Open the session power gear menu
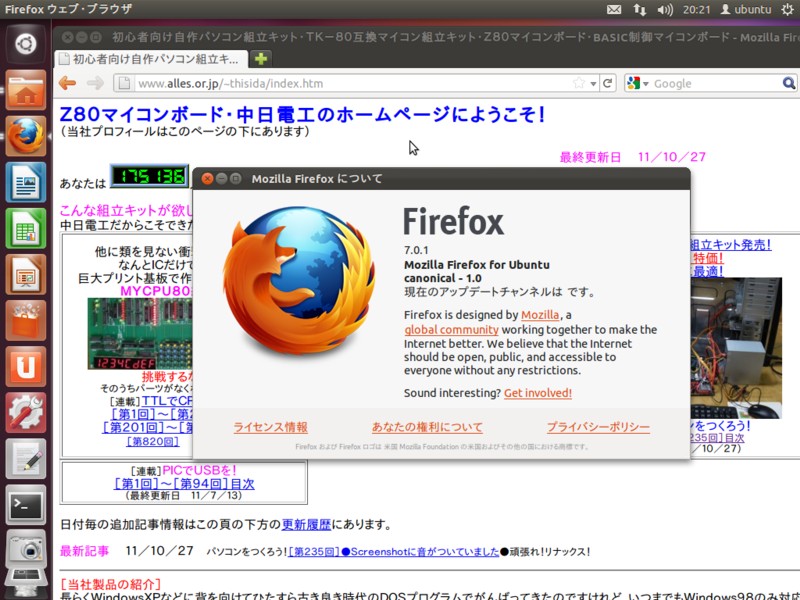The image size is (800, 600). point(788,9)
